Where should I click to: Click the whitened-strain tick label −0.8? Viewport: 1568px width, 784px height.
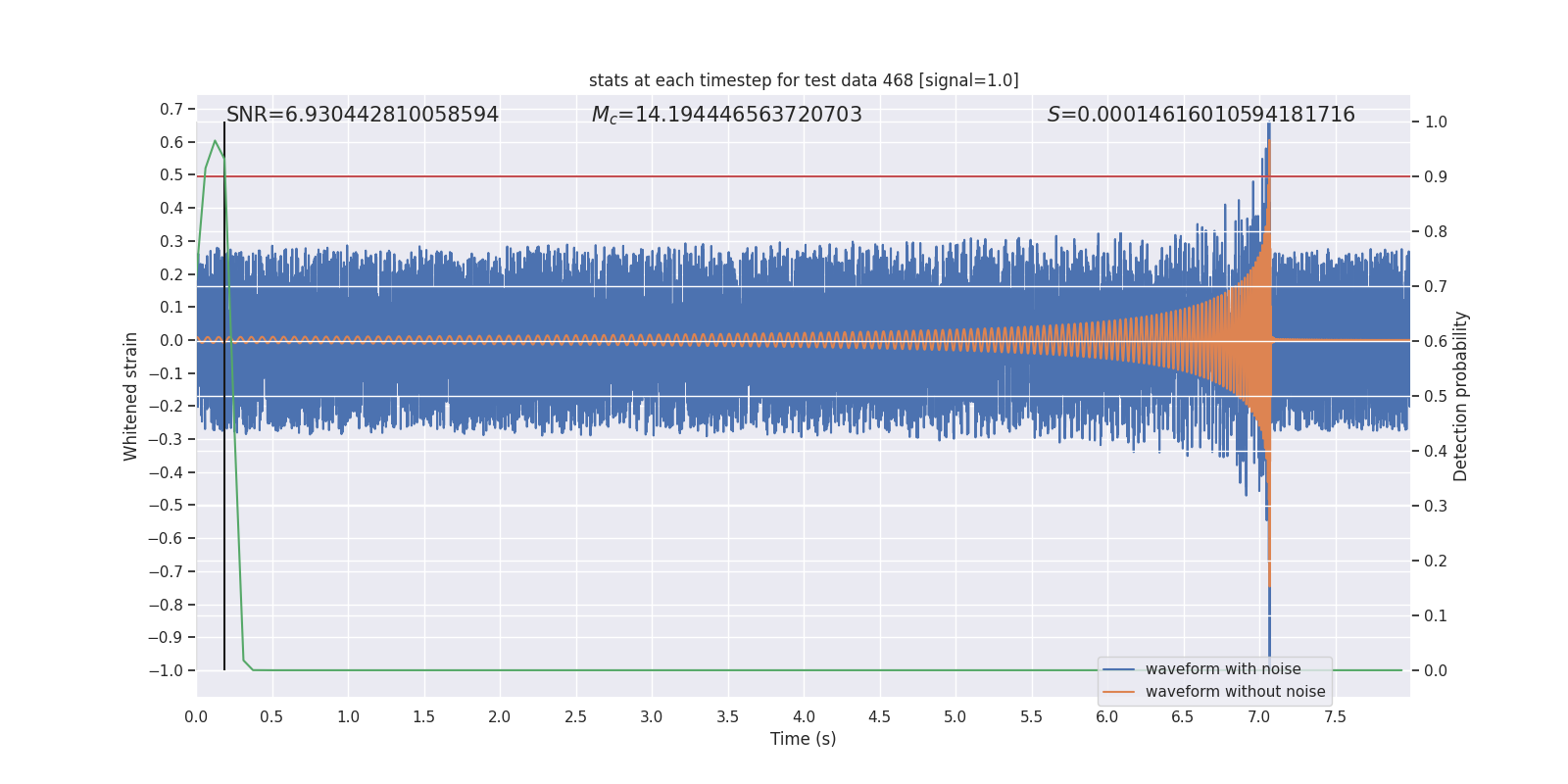166,605
